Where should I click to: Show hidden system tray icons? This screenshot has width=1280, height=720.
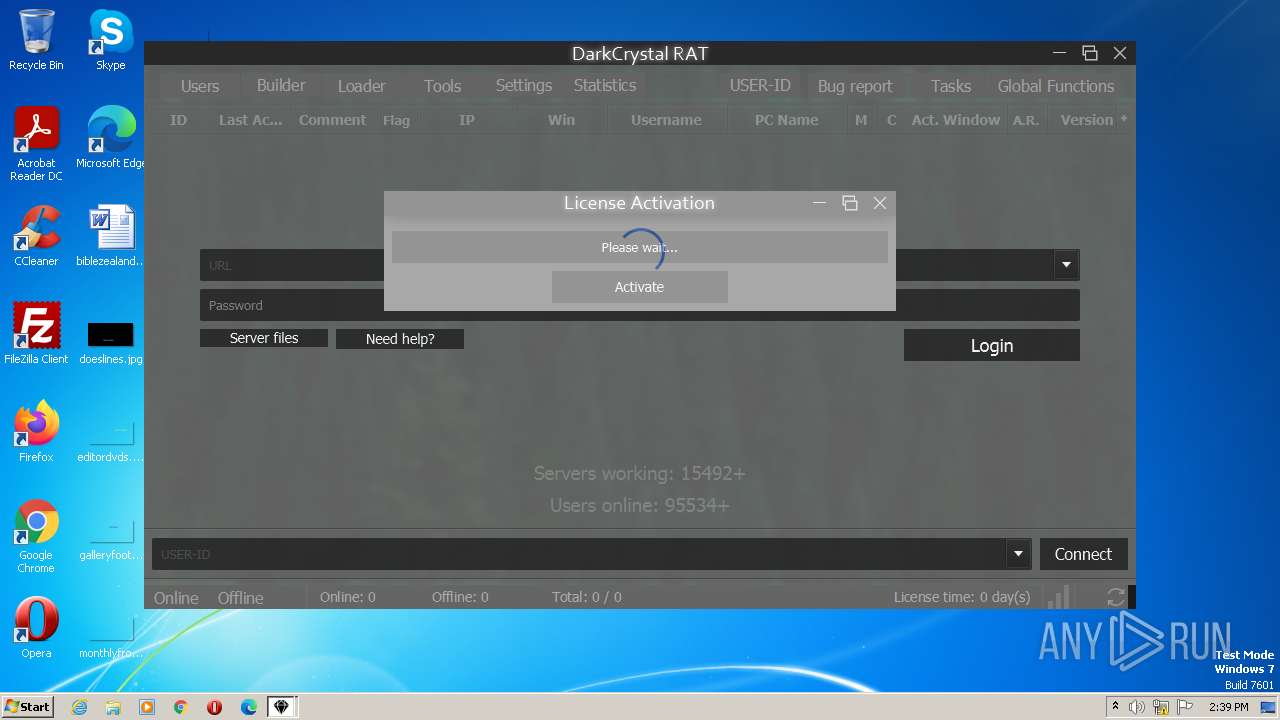(x=1115, y=707)
